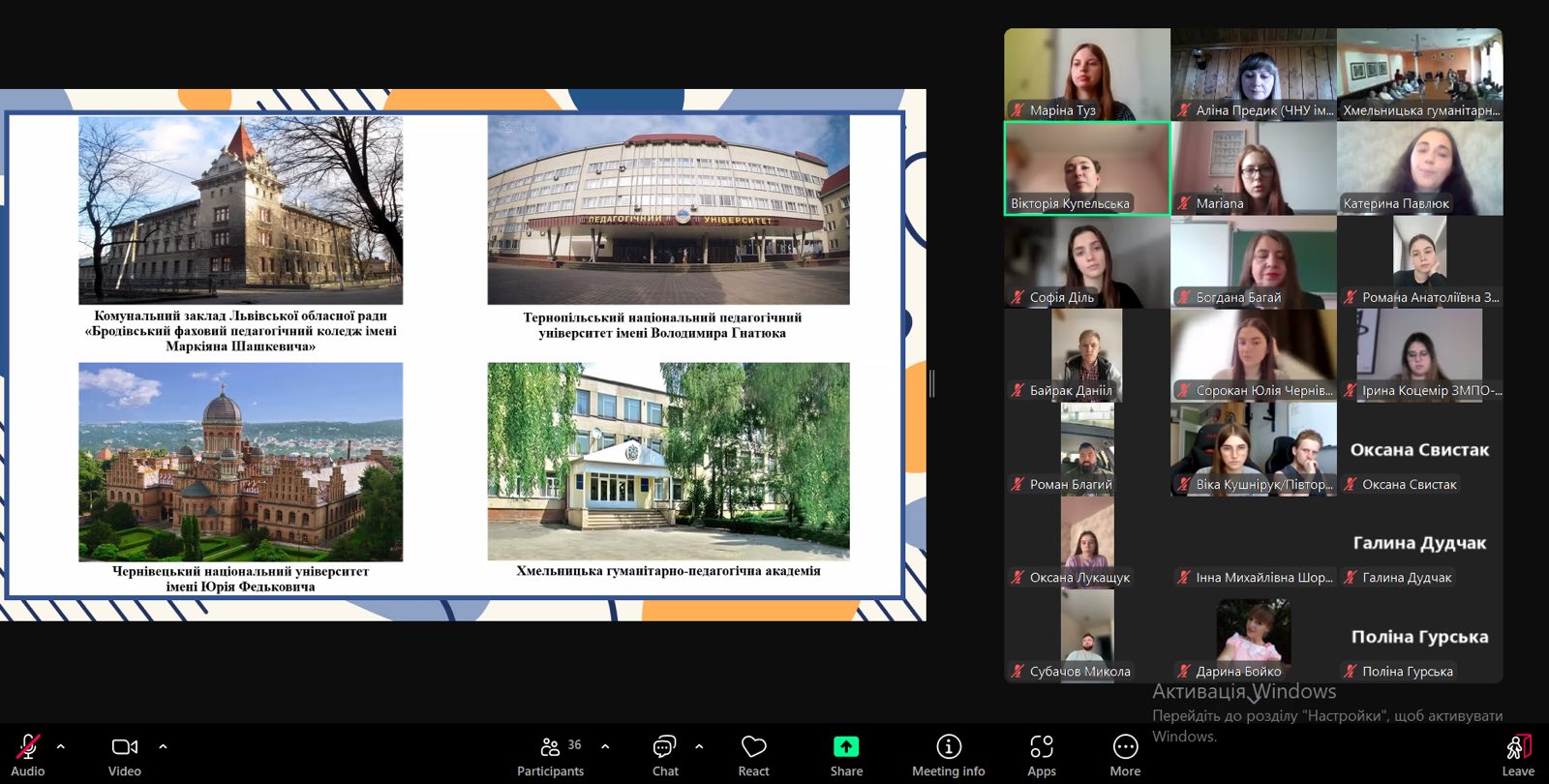Click caption 'Чернівецький національний університет імені Юрія Федьковича'
Screen dimensions: 1549x784
pos(240,579)
